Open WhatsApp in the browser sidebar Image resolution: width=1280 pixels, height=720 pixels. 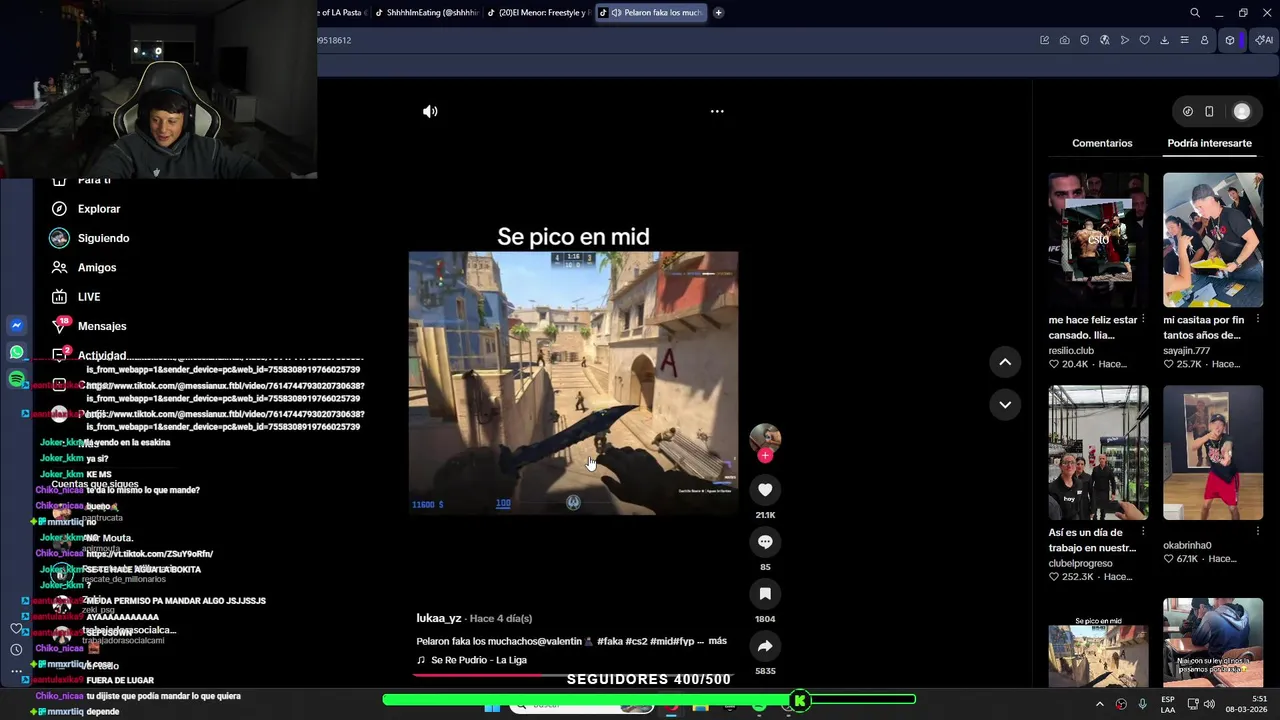point(16,352)
